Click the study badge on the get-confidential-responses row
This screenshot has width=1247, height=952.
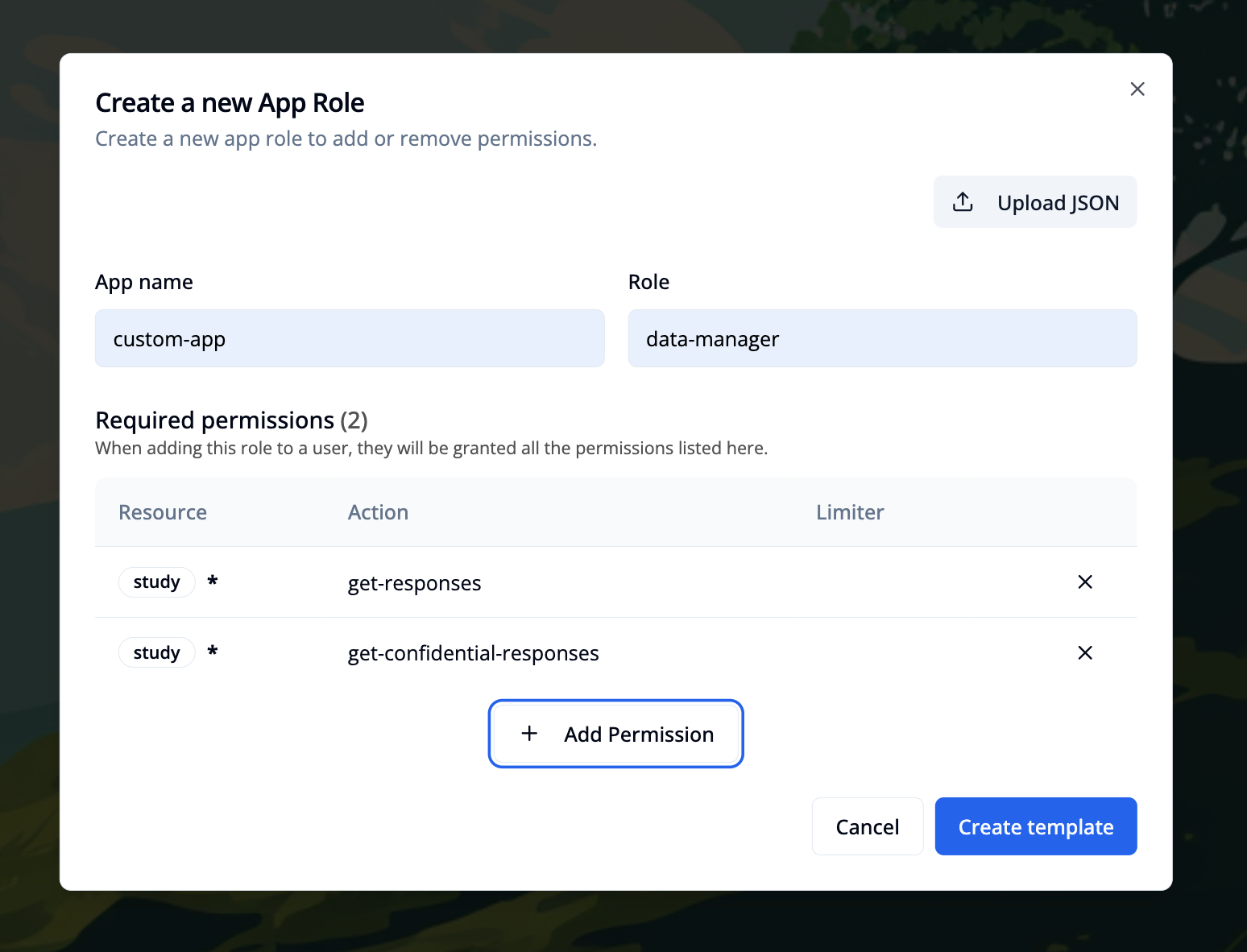156,652
